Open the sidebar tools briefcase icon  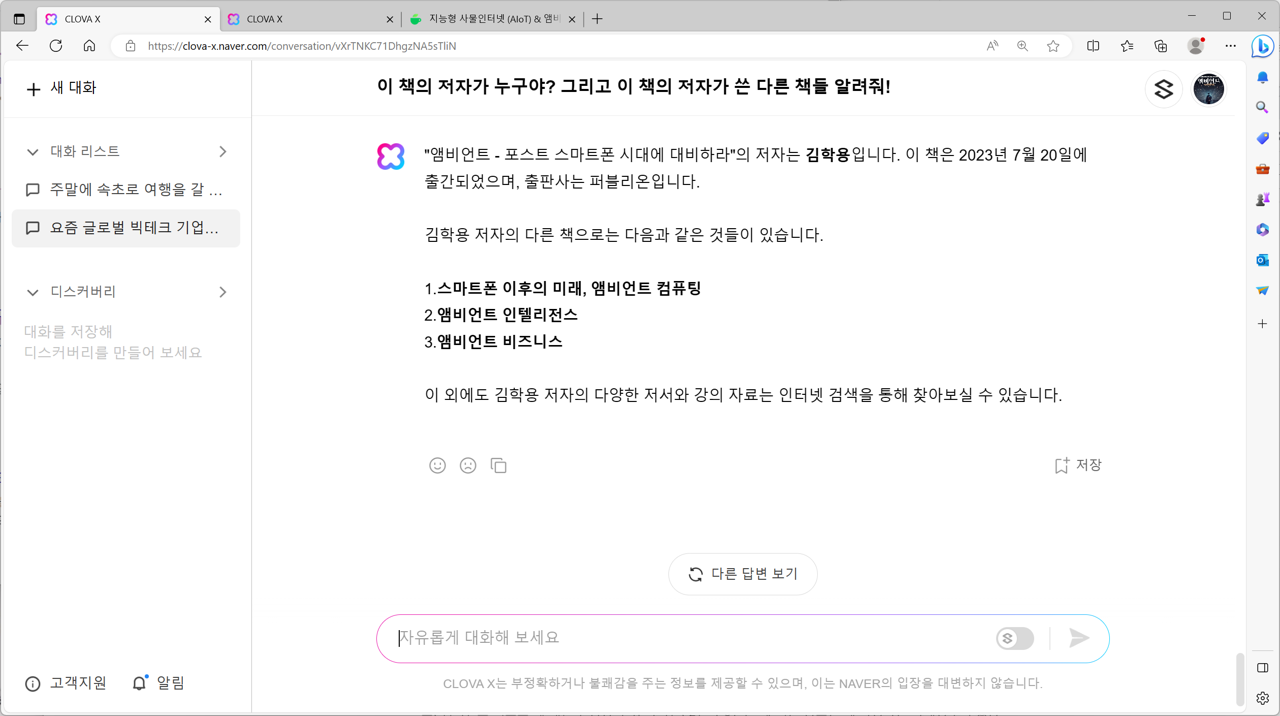[x=1262, y=169]
